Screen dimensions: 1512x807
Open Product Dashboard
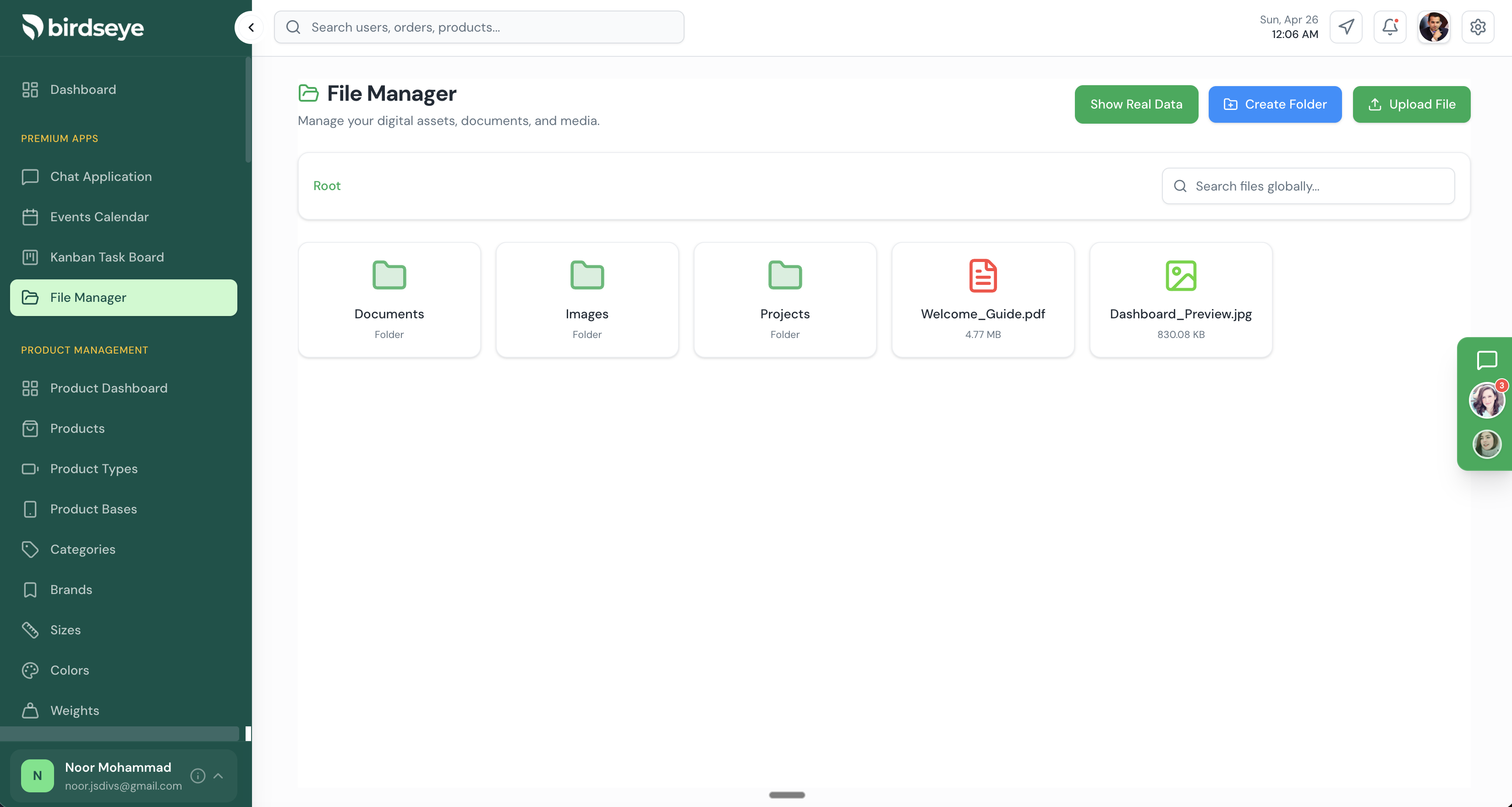pyautogui.click(x=123, y=388)
